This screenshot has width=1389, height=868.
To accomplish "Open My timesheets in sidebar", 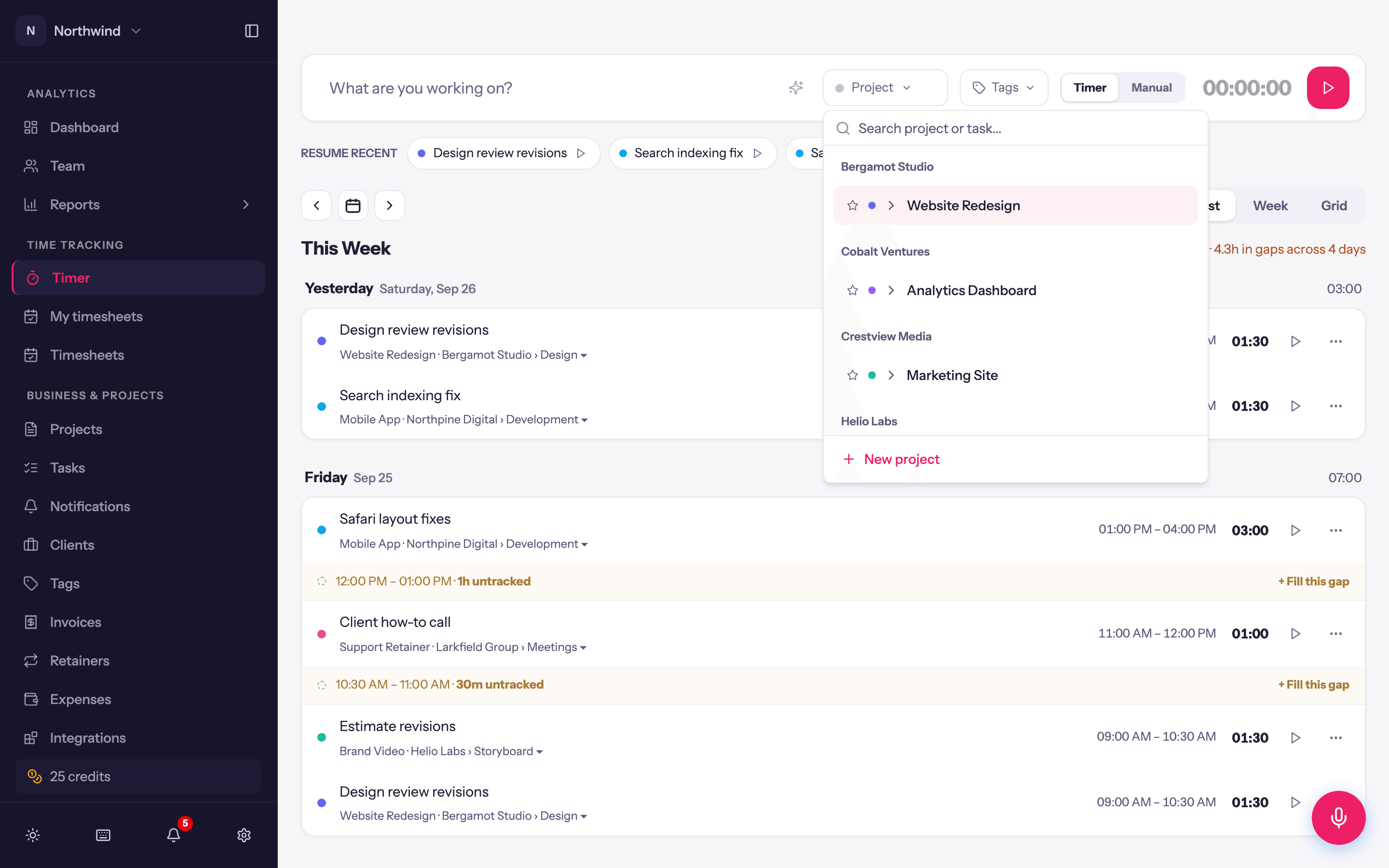I will point(138,316).
